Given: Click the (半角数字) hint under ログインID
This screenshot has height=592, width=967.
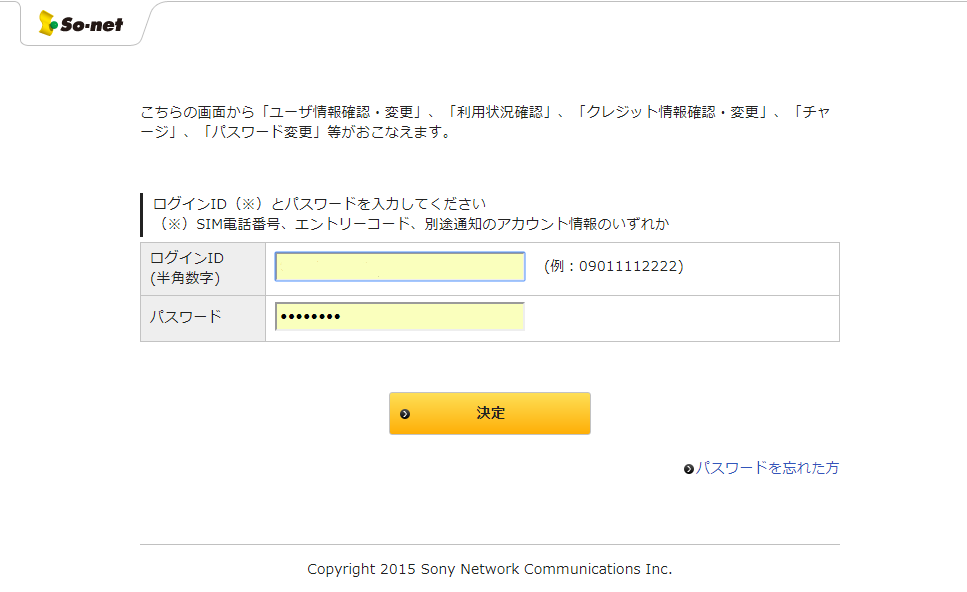Looking at the screenshot, I should (x=185, y=278).
